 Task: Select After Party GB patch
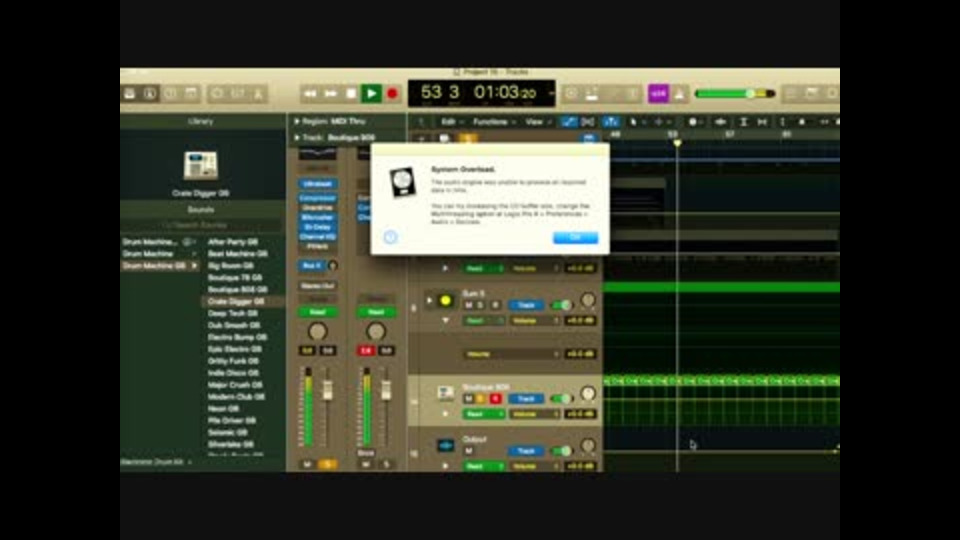[x=233, y=242]
